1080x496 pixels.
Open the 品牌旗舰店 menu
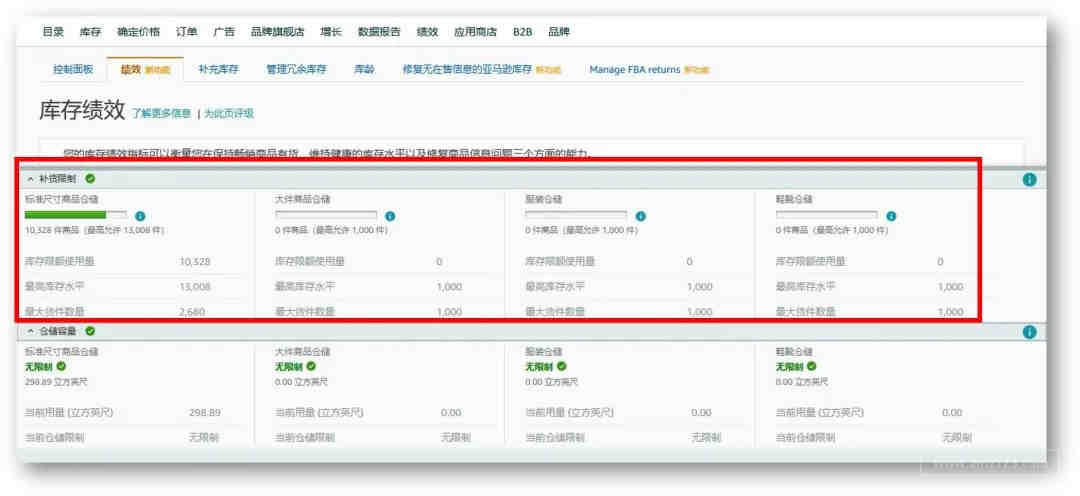pyautogui.click(x=278, y=32)
